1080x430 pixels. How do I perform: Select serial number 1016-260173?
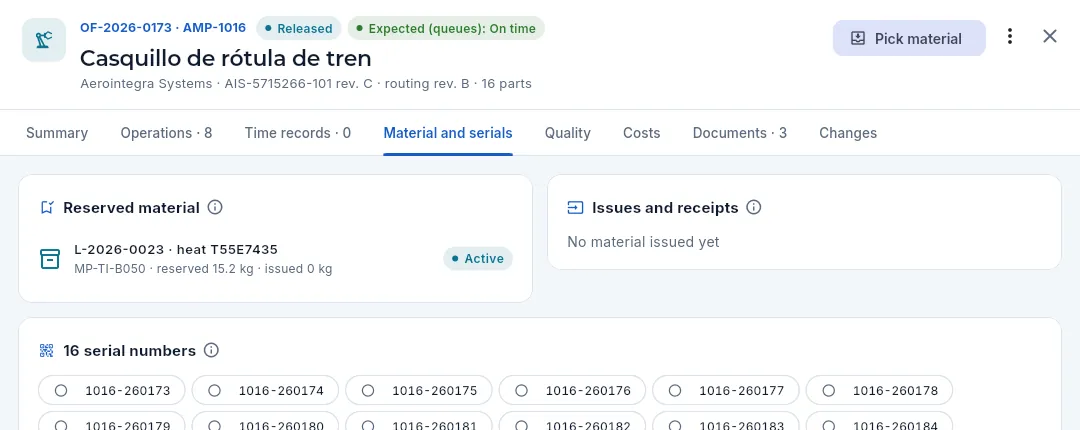[x=112, y=391]
